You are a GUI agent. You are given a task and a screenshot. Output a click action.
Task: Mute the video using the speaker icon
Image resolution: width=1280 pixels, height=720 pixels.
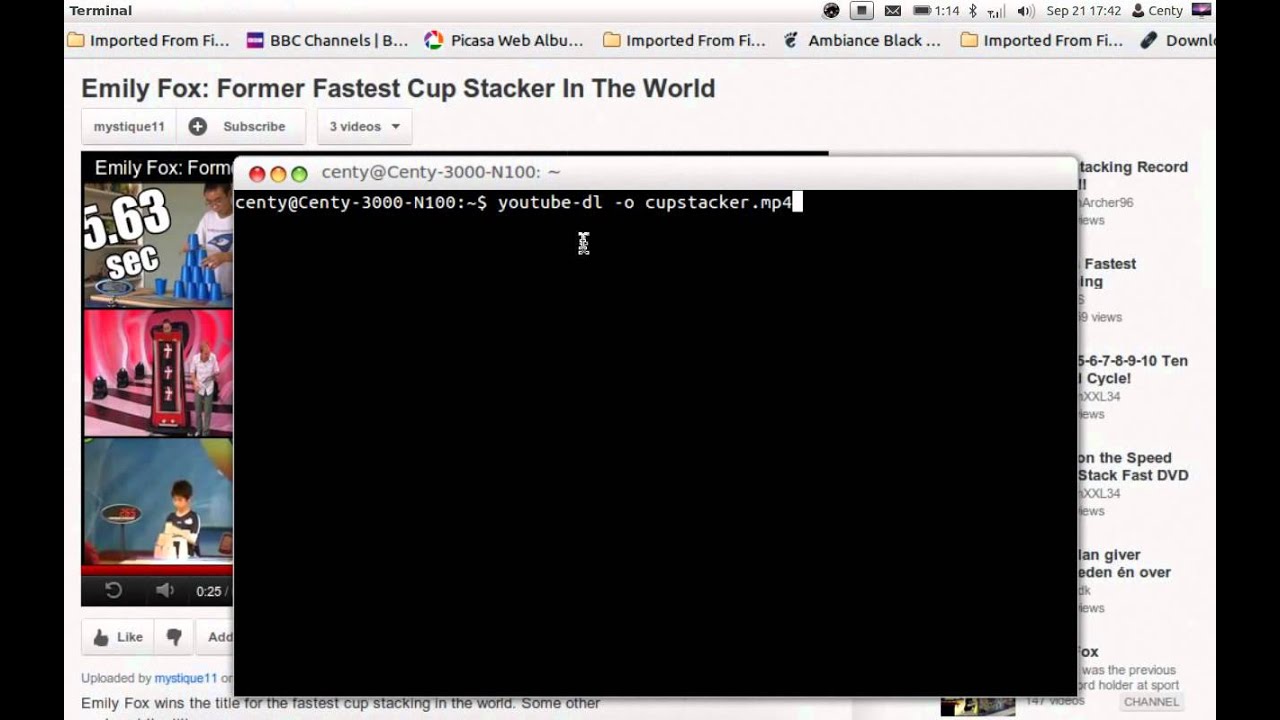(x=165, y=591)
